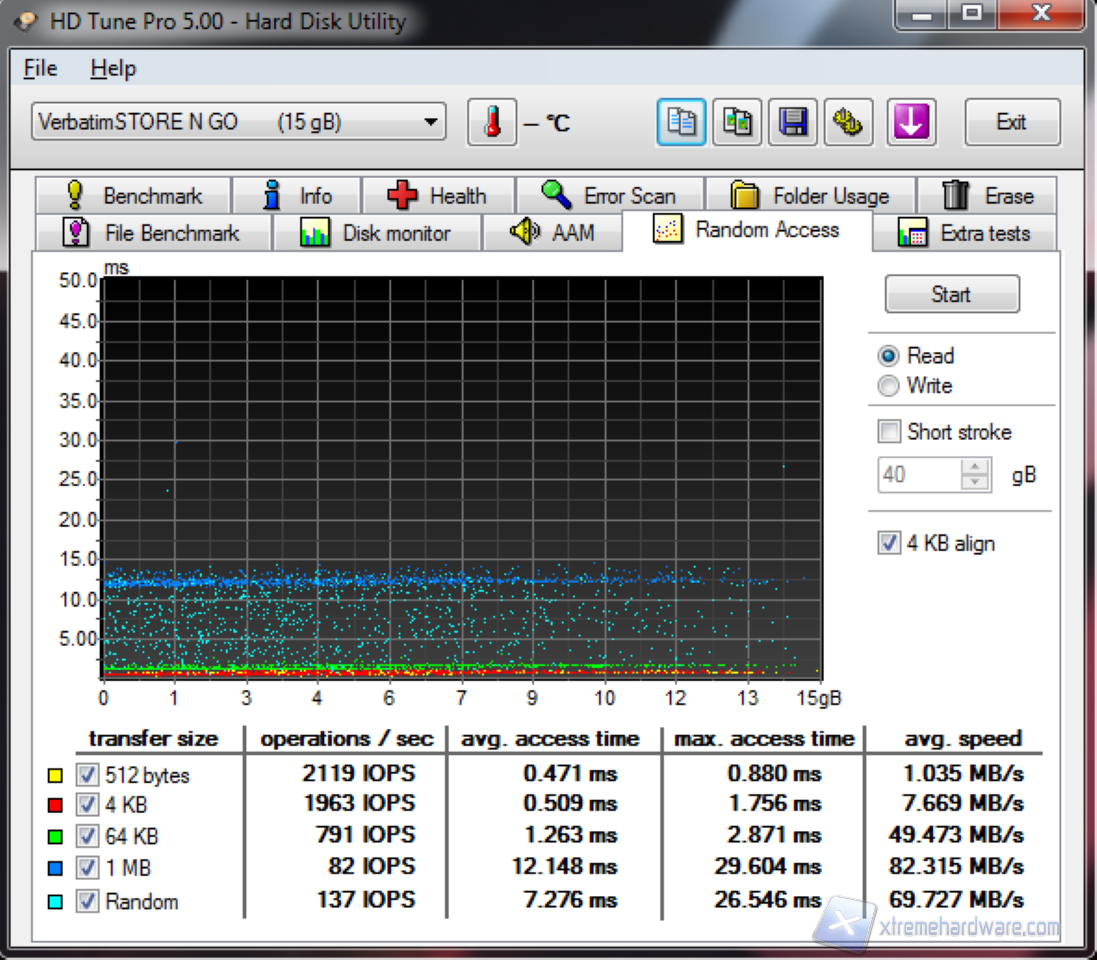Screen dimensions: 1097x960
Task: Open the Folder Usage tab
Action: click(809, 196)
